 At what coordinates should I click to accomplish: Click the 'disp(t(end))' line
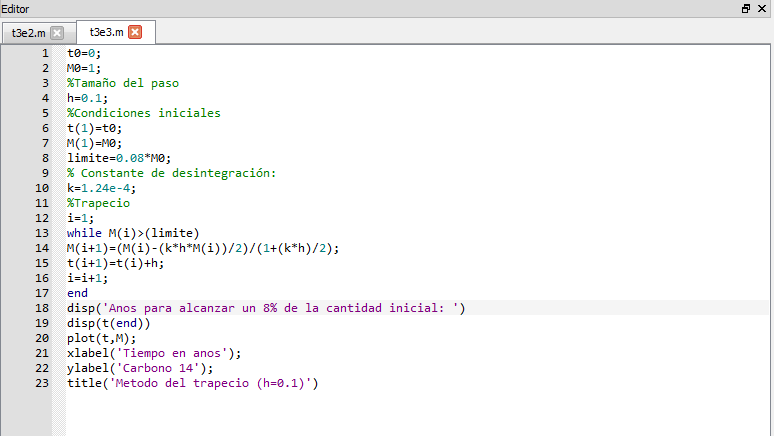[108, 323]
